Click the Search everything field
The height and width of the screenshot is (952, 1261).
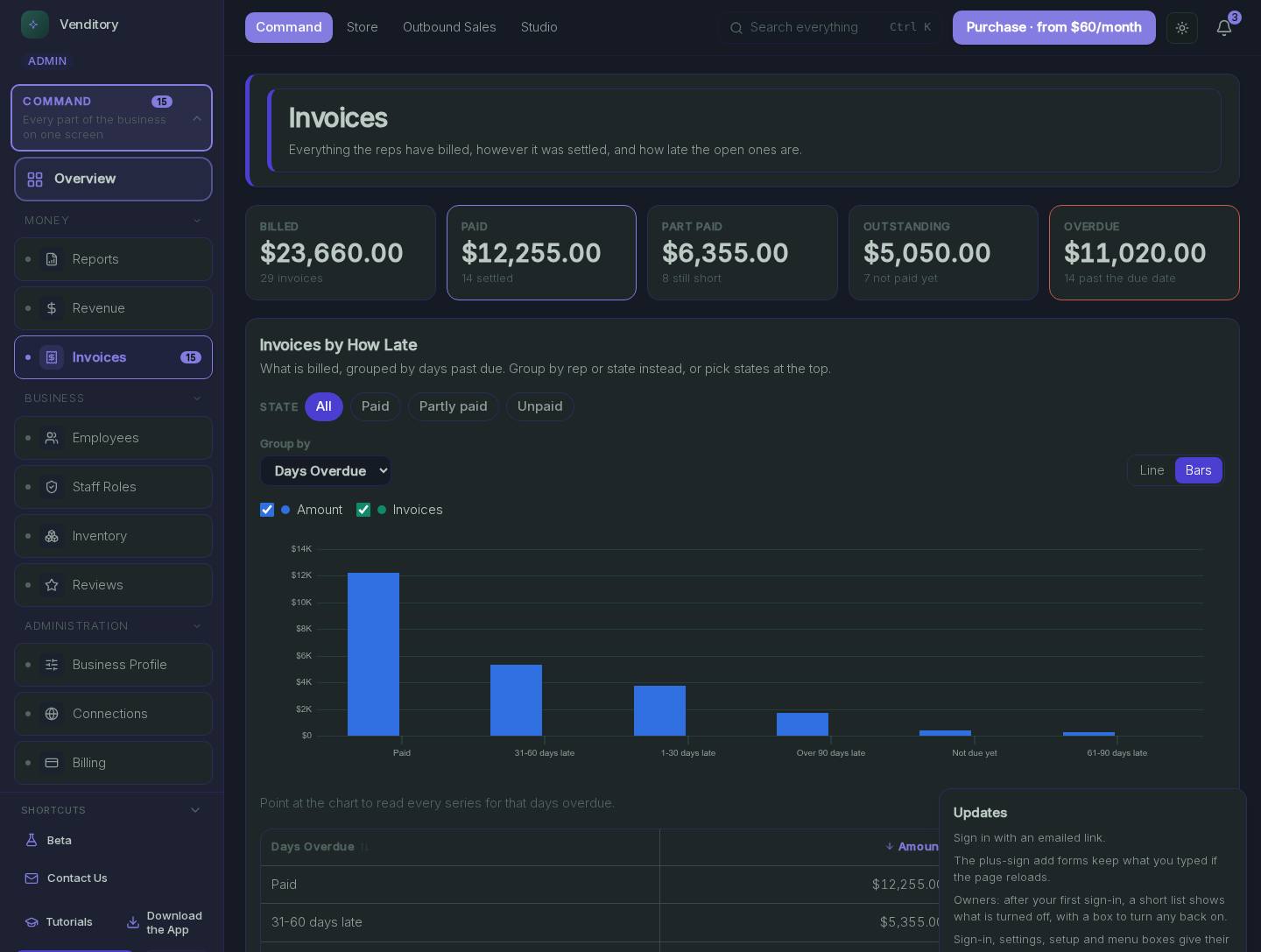[x=830, y=27]
